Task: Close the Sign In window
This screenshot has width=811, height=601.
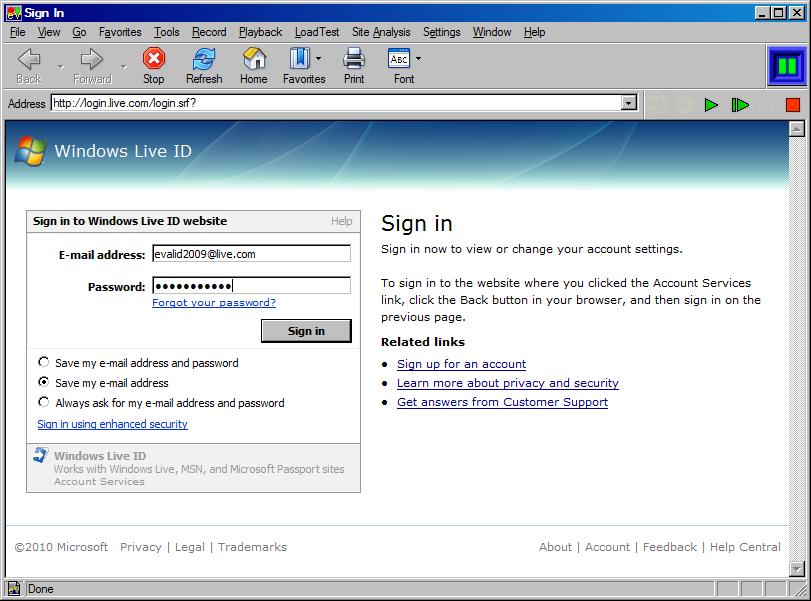Action: pos(797,13)
